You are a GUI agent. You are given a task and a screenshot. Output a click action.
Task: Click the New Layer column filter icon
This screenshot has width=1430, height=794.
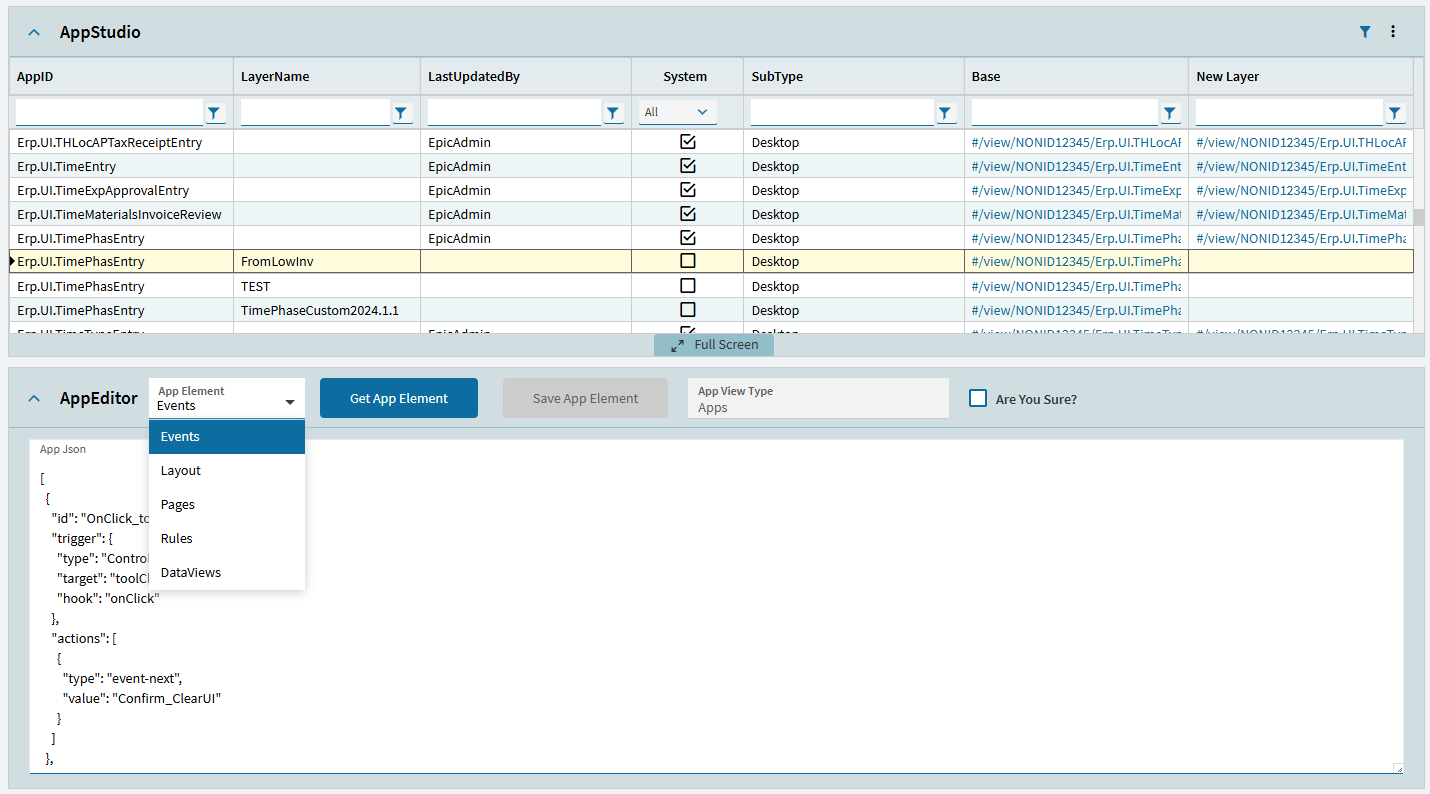pos(1395,113)
